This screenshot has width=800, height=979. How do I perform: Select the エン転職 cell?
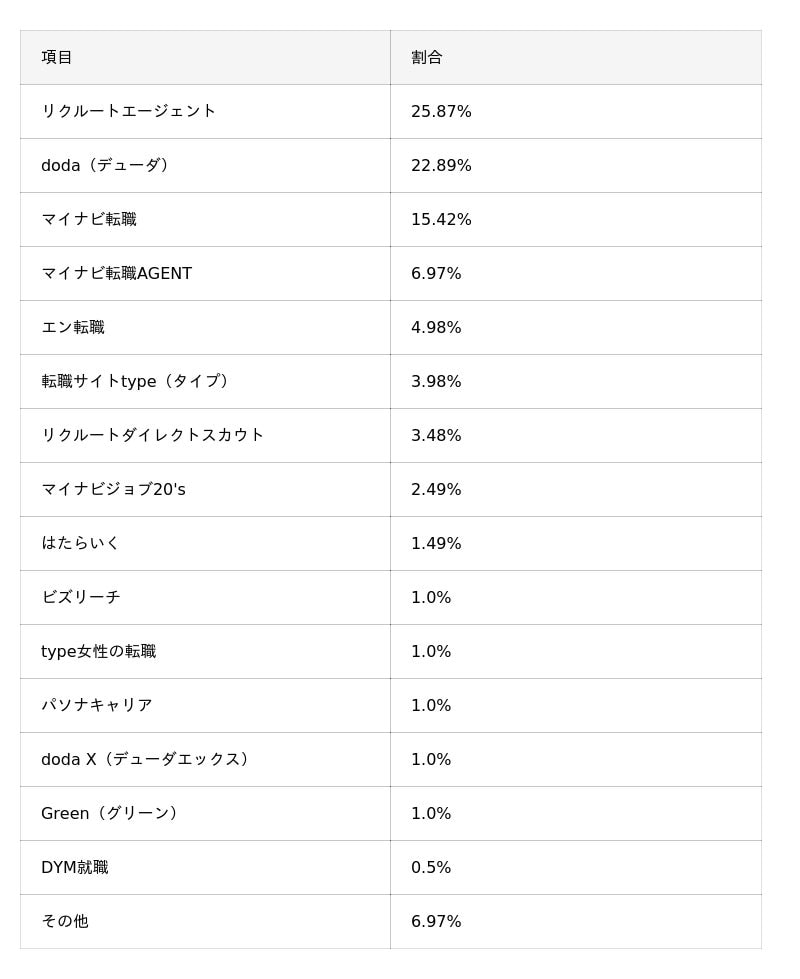73,327
